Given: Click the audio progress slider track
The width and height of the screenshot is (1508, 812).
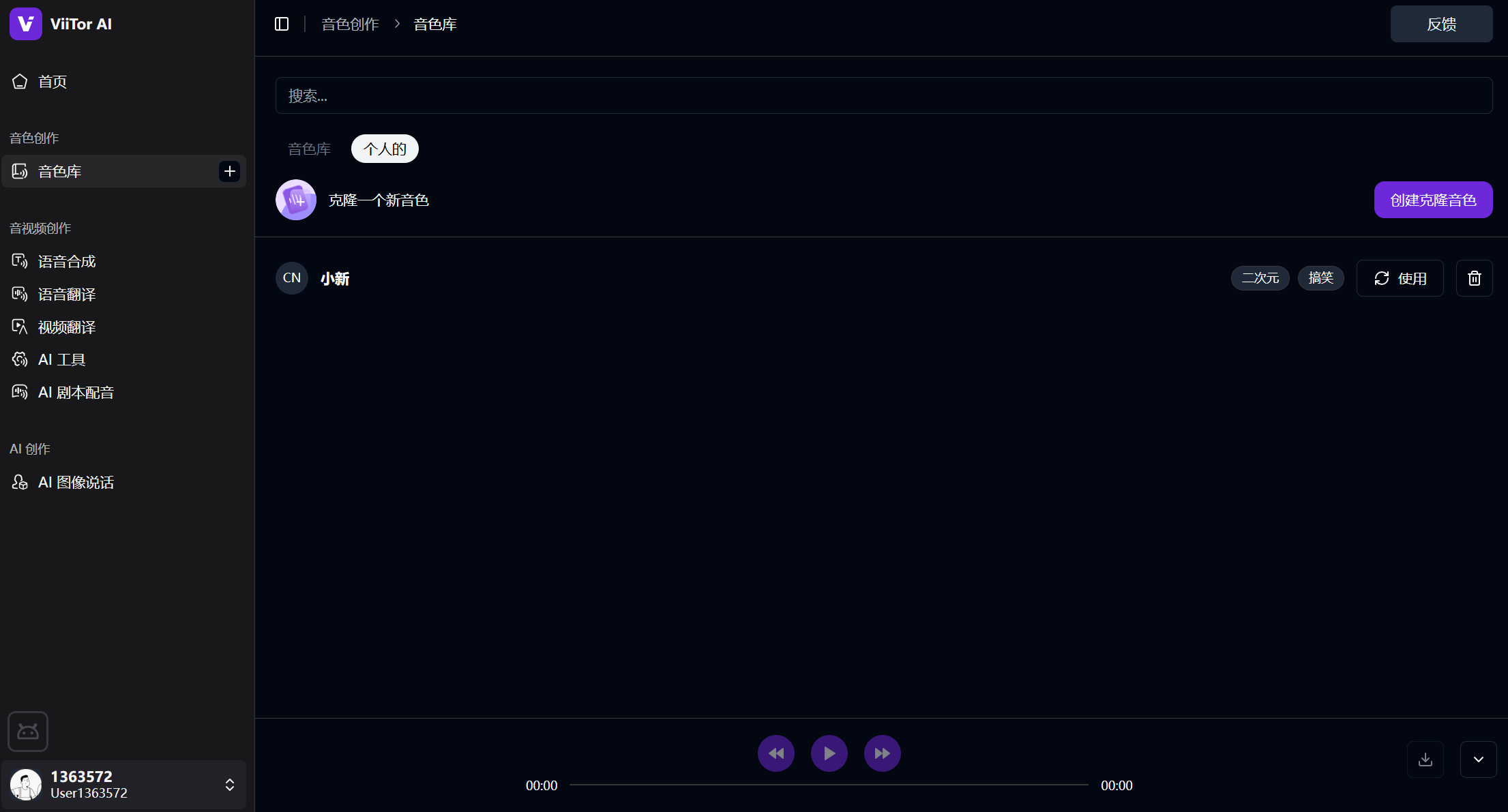Looking at the screenshot, I should tap(828, 785).
